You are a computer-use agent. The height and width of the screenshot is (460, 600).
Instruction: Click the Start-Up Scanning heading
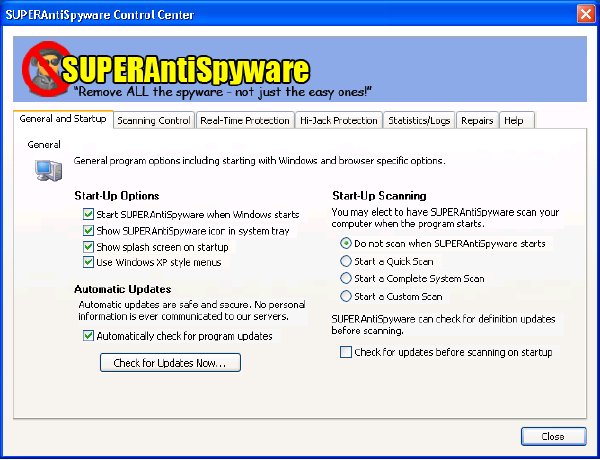(379, 196)
